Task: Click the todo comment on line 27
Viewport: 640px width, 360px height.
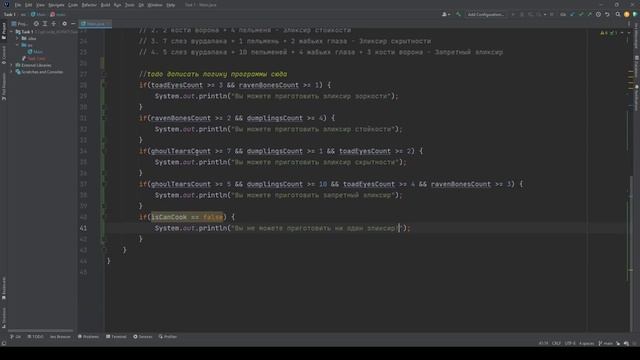Action: 213,74
